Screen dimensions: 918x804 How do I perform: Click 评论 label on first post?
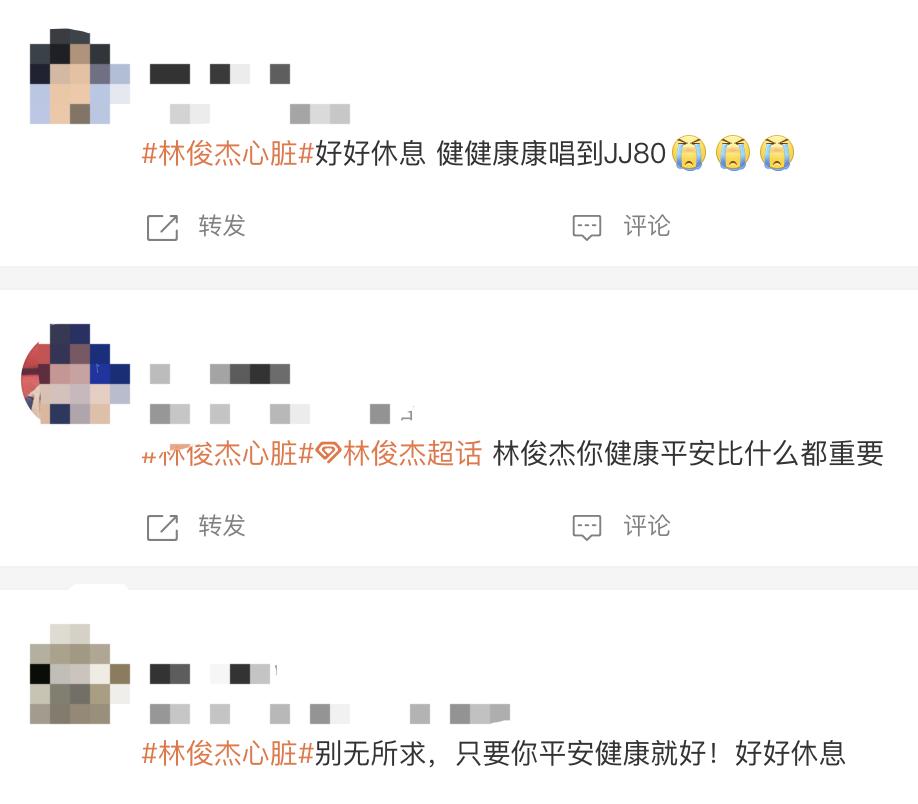tap(647, 226)
